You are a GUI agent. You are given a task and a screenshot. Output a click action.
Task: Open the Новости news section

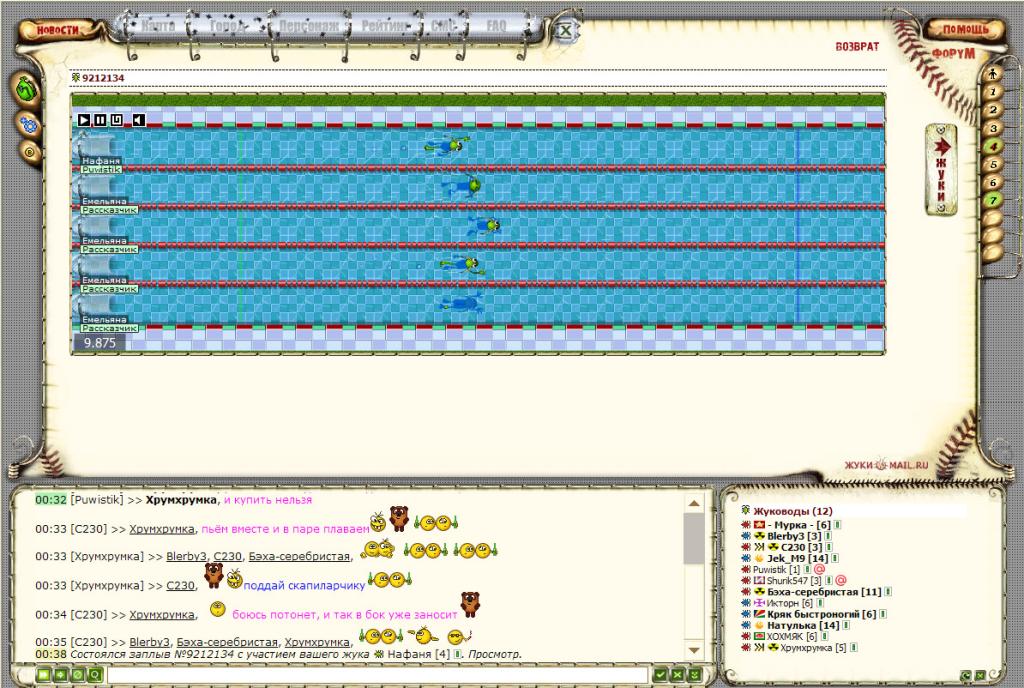pos(57,30)
